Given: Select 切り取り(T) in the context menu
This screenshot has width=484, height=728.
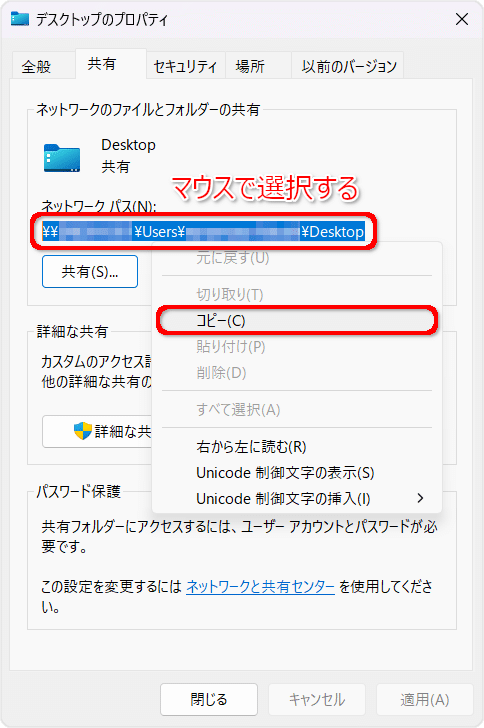Looking at the screenshot, I should click(297, 294).
